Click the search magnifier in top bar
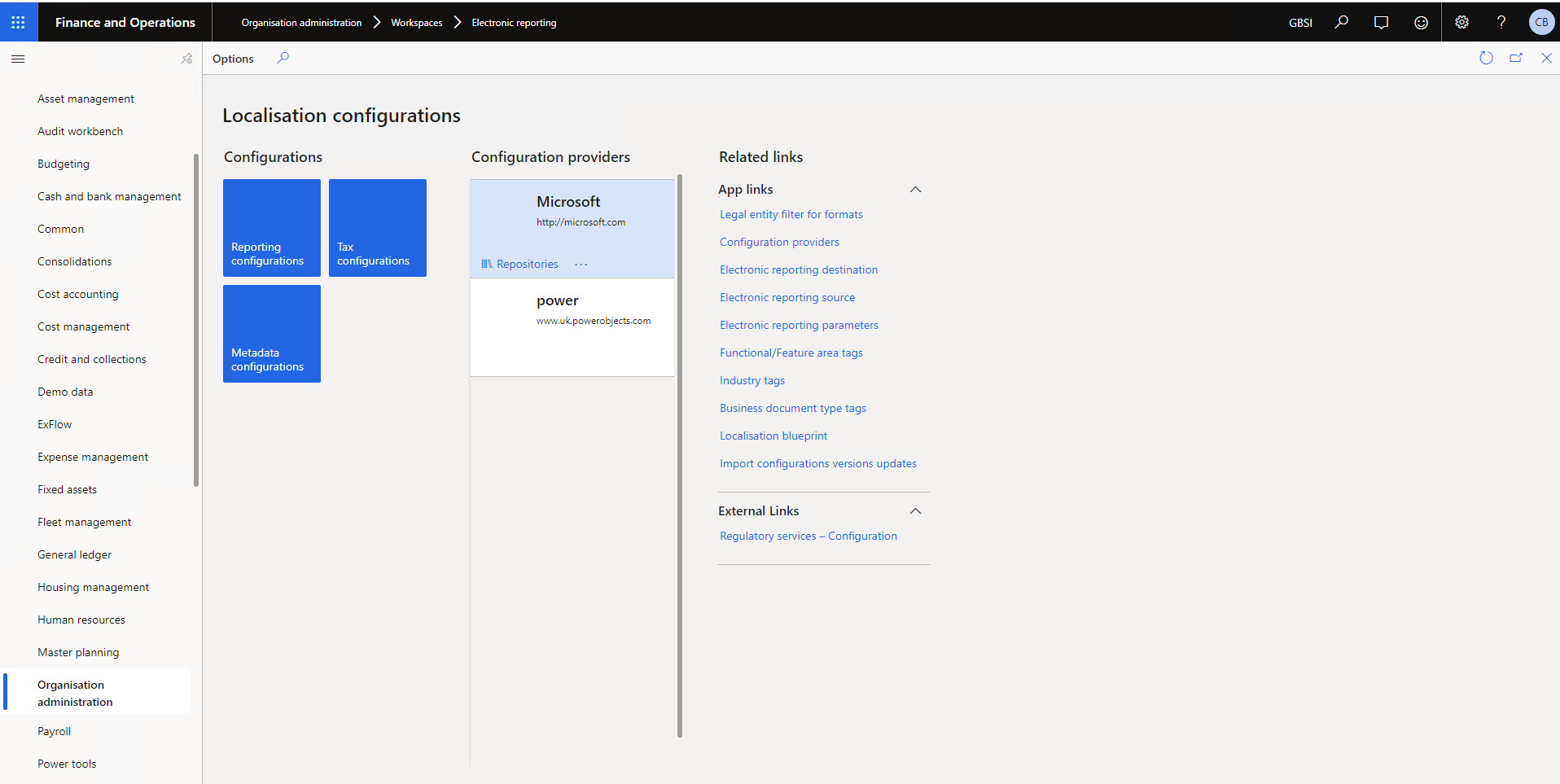 pyautogui.click(x=1341, y=22)
